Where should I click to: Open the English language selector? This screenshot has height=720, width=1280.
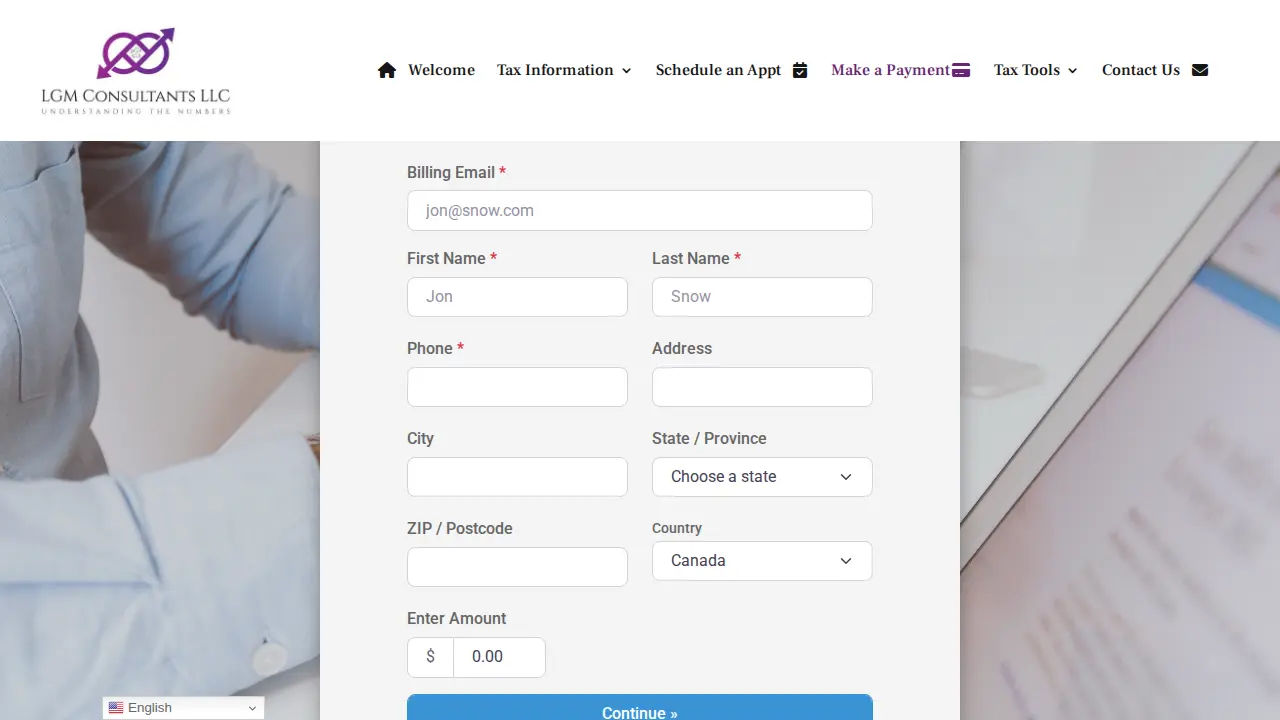click(x=183, y=708)
